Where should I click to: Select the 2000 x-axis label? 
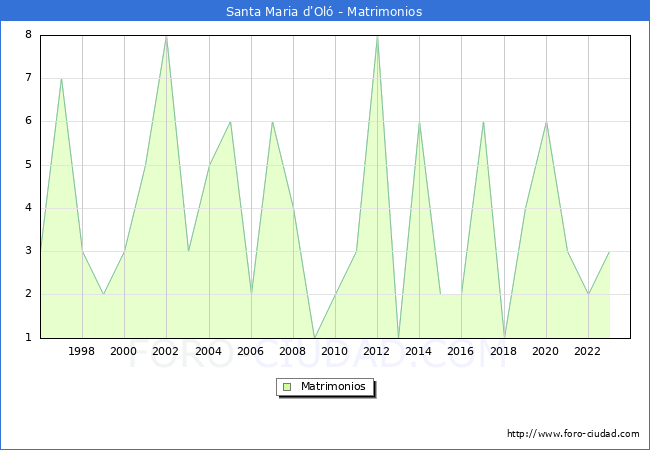click(x=124, y=351)
